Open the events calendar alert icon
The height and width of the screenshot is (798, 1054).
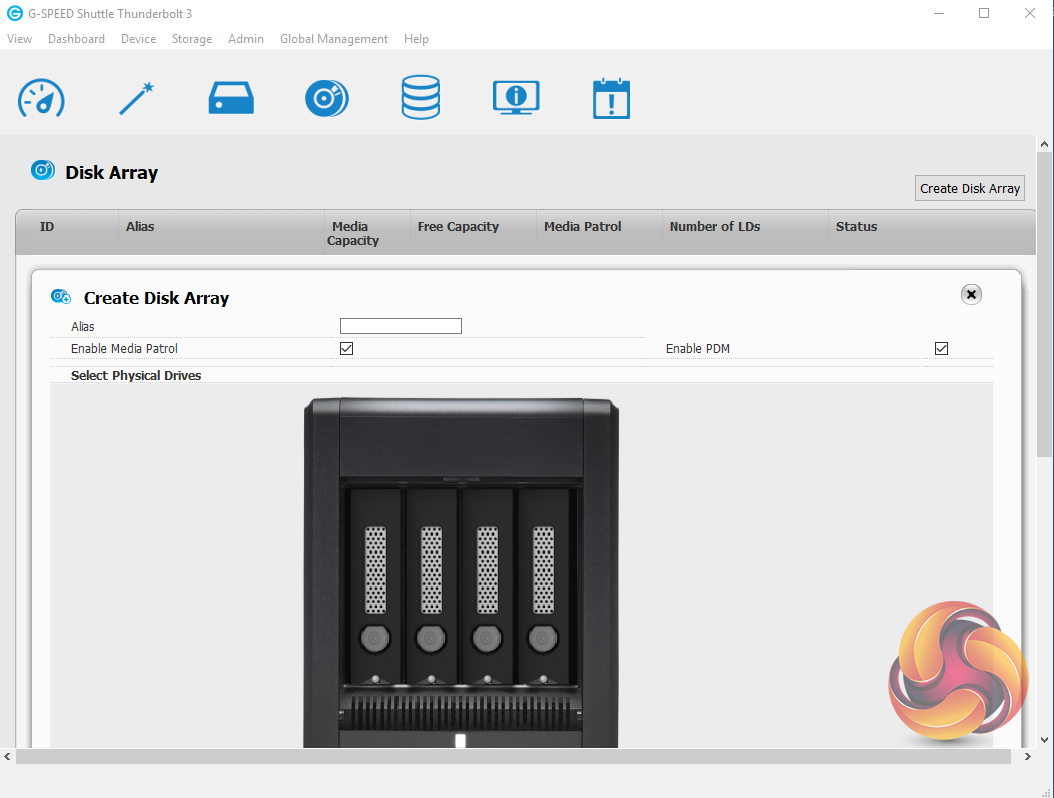pos(611,98)
